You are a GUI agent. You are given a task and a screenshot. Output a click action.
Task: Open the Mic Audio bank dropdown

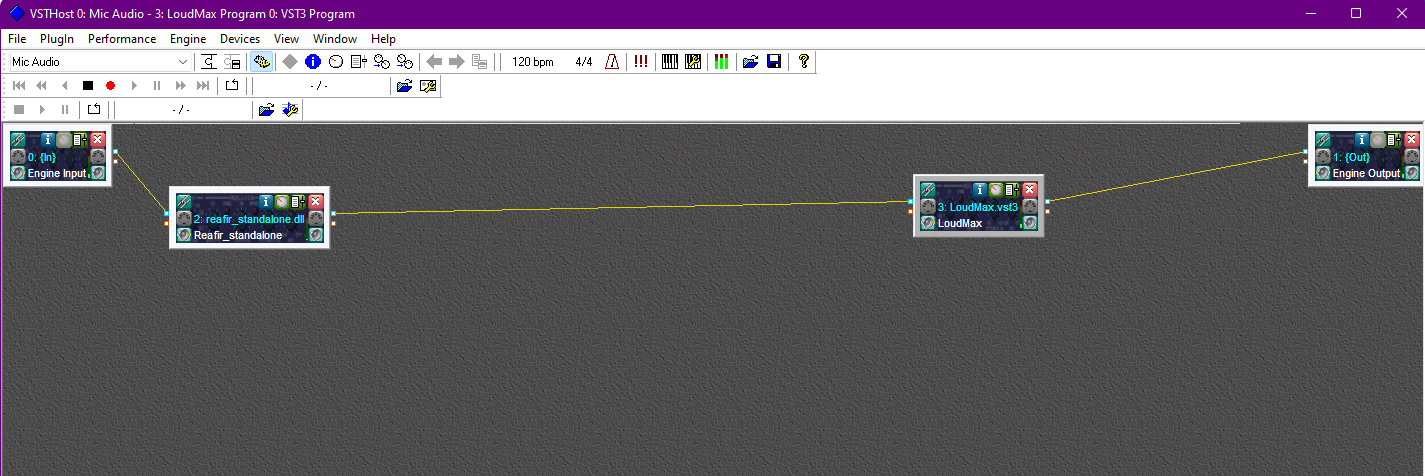click(x=98, y=62)
